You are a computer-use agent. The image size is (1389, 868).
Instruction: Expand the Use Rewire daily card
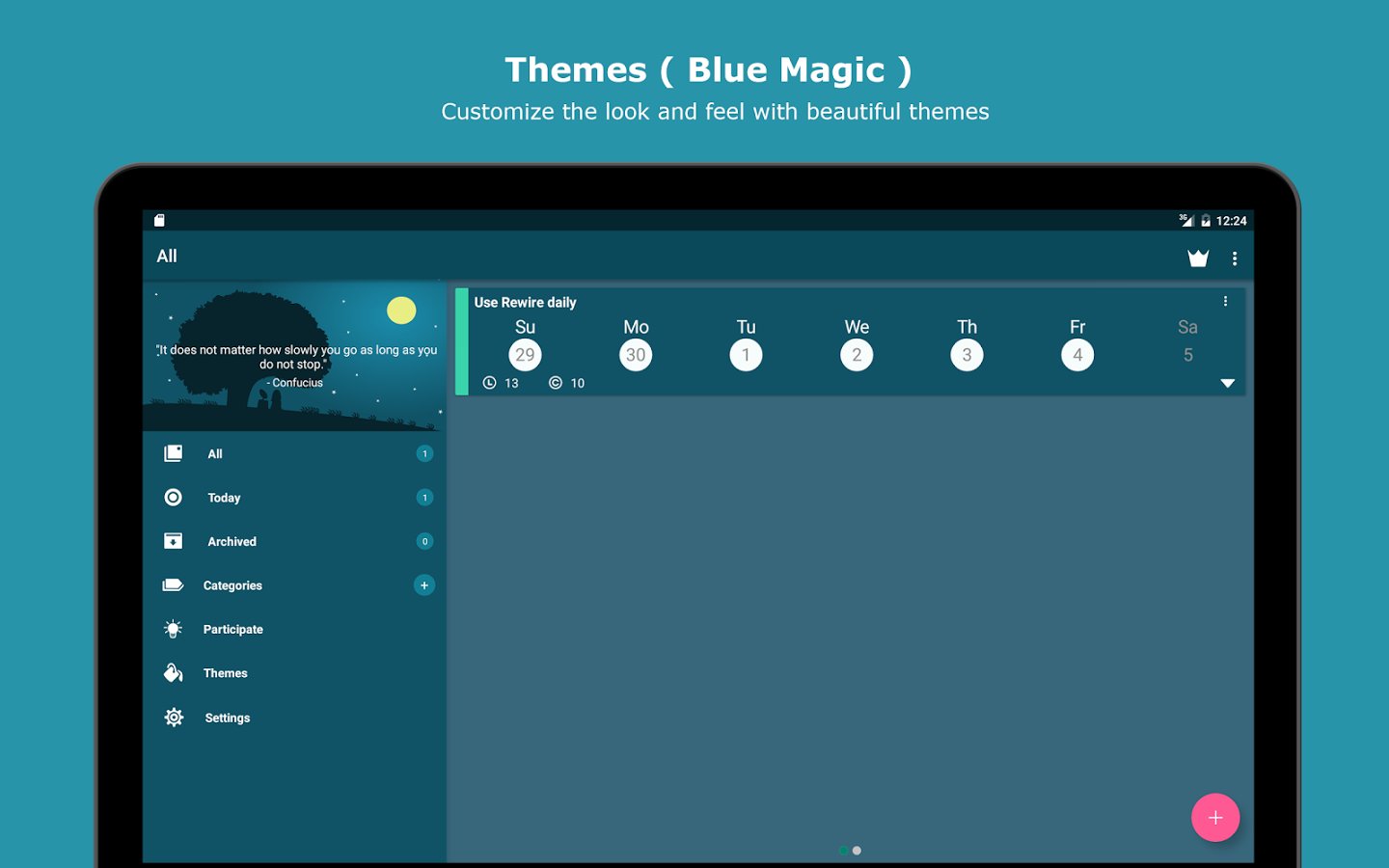pos(1227,383)
